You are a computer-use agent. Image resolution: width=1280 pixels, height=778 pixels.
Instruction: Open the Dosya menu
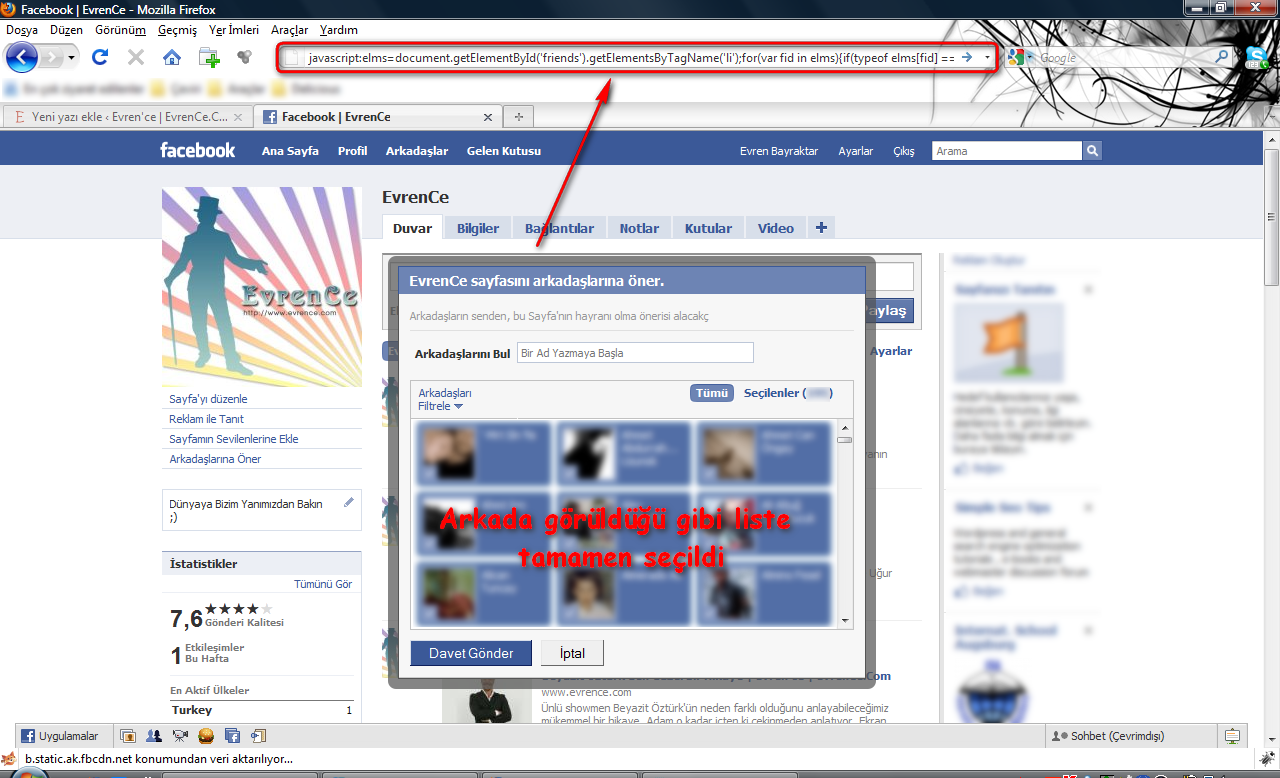22,30
